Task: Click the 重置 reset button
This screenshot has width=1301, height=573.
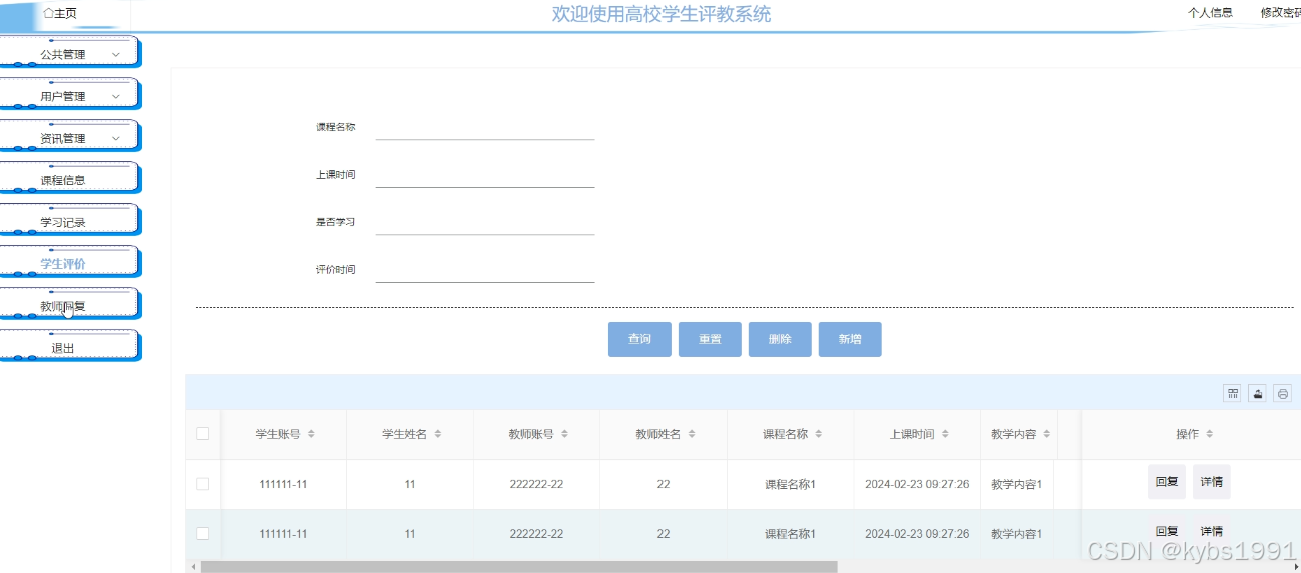Action: (x=710, y=339)
